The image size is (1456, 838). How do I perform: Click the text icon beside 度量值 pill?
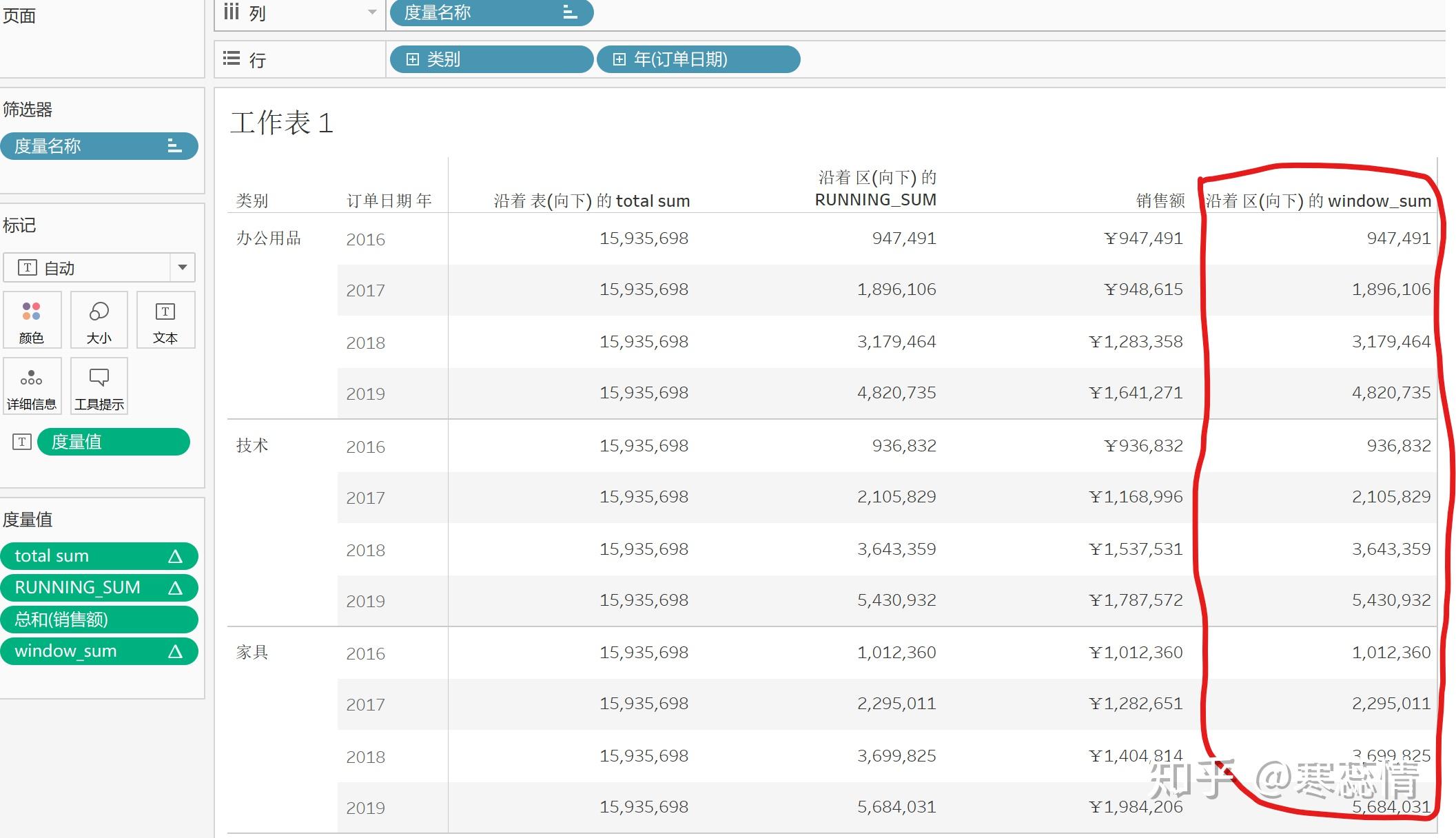click(22, 442)
